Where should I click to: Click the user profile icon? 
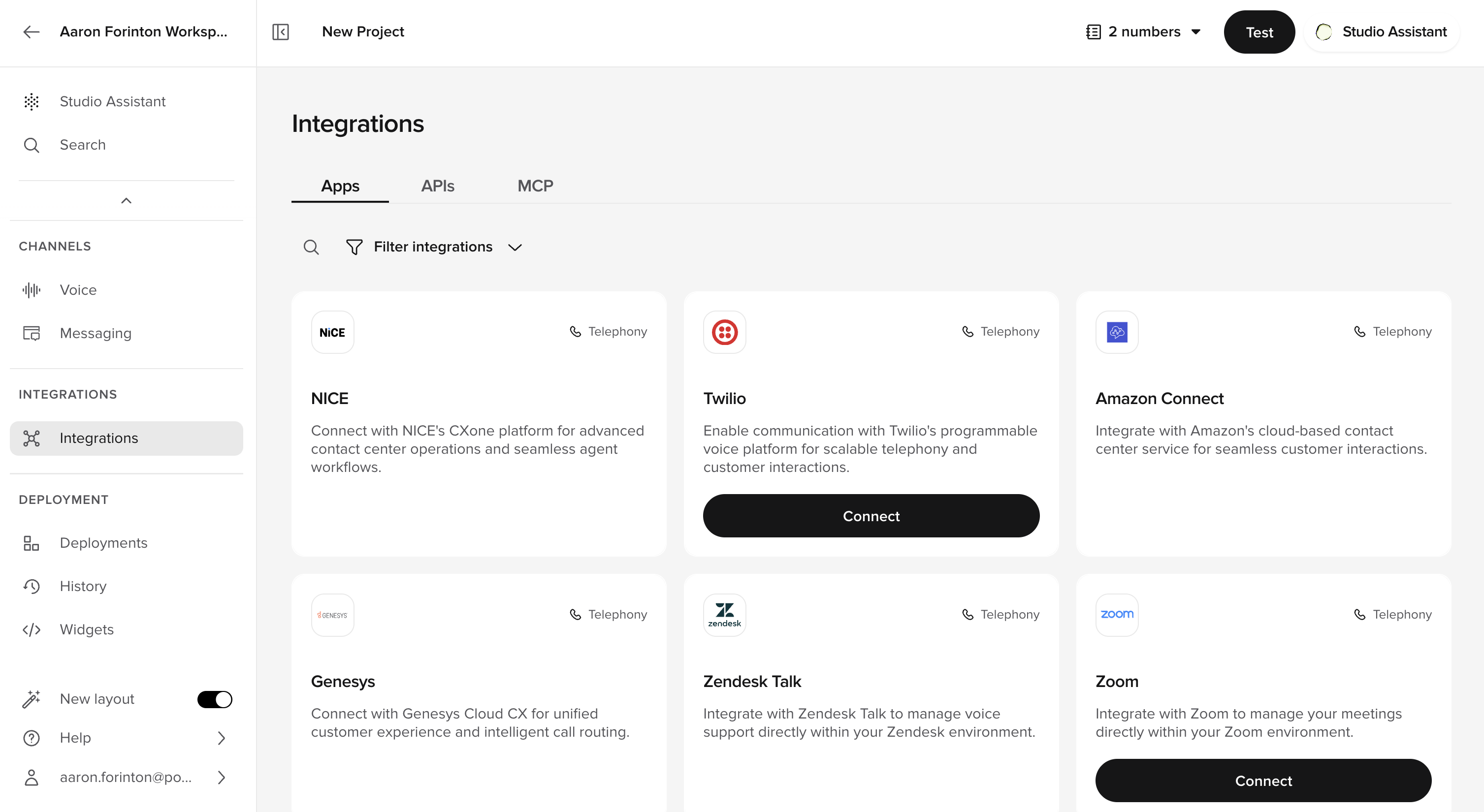click(31, 778)
